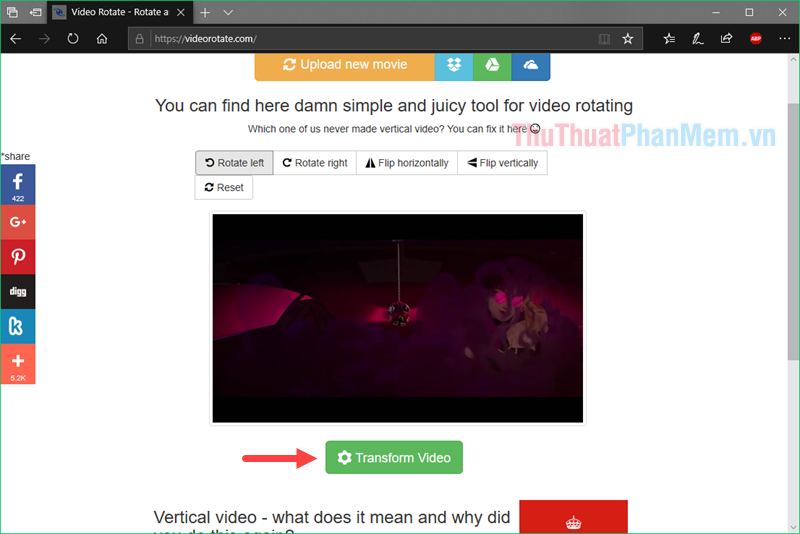The width and height of the screenshot is (800, 534).
Task: Add this page to favorites star
Action: (x=628, y=39)
